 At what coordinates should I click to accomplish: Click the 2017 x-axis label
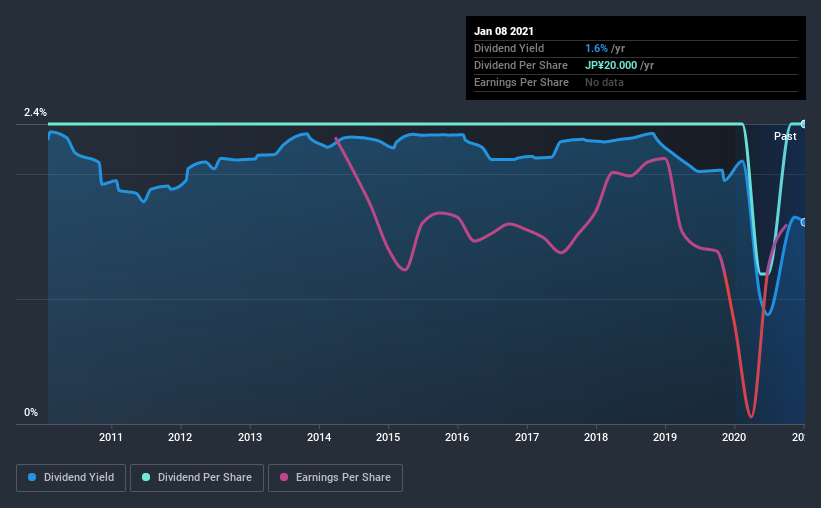[x=527, y=437]
